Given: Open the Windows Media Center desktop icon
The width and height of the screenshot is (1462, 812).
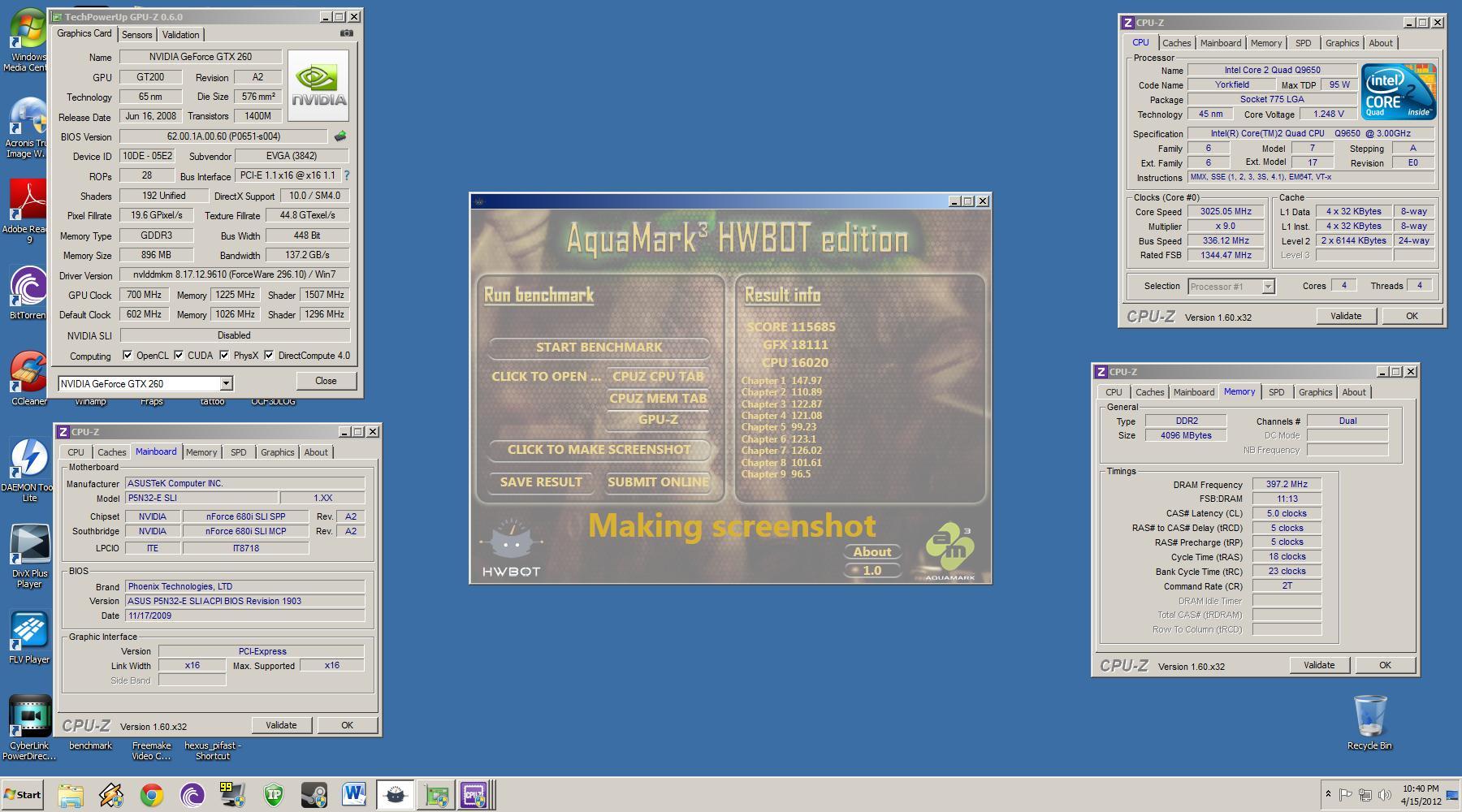Looking at the screenshot, I should click(28, 39).
